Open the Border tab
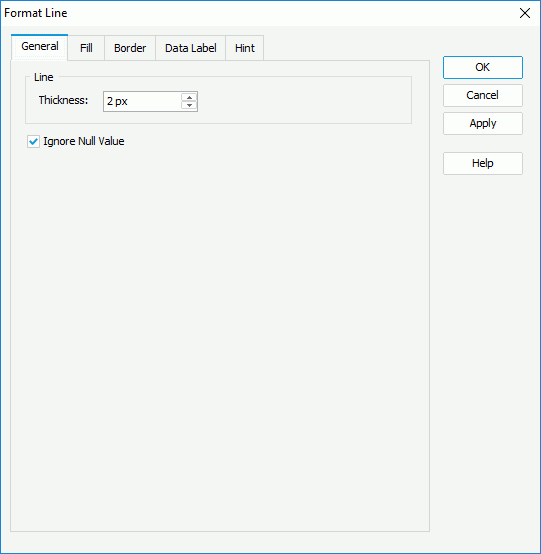 [130, 48]
